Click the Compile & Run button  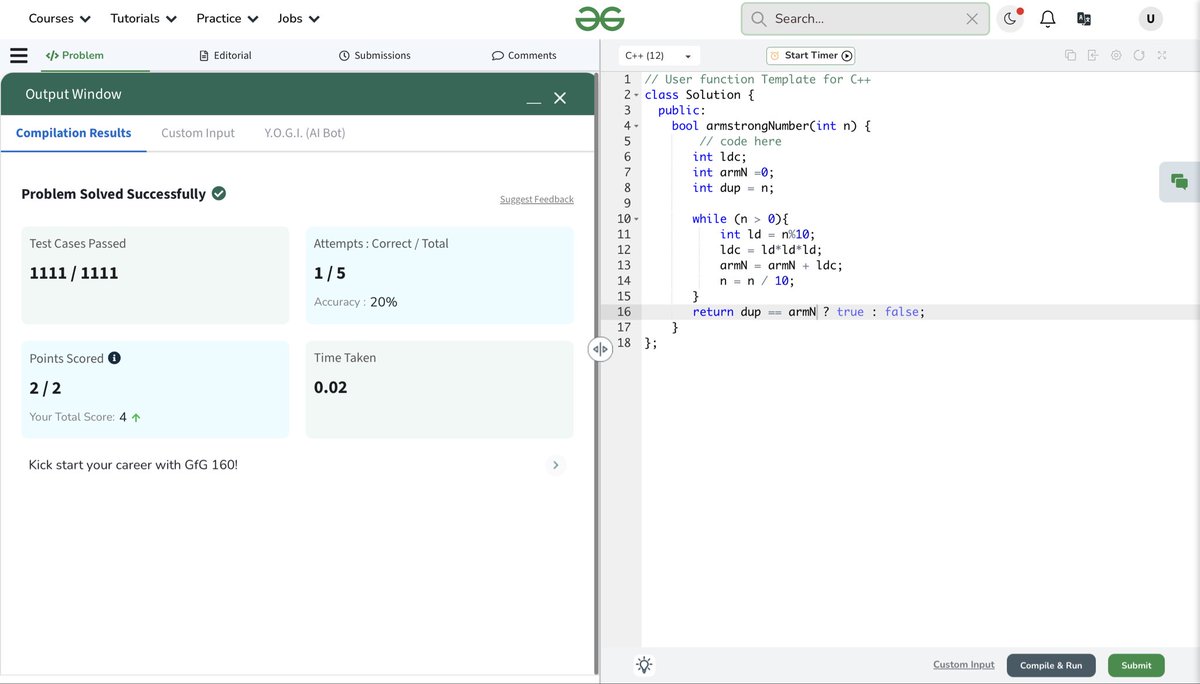tap(1051, 665)
